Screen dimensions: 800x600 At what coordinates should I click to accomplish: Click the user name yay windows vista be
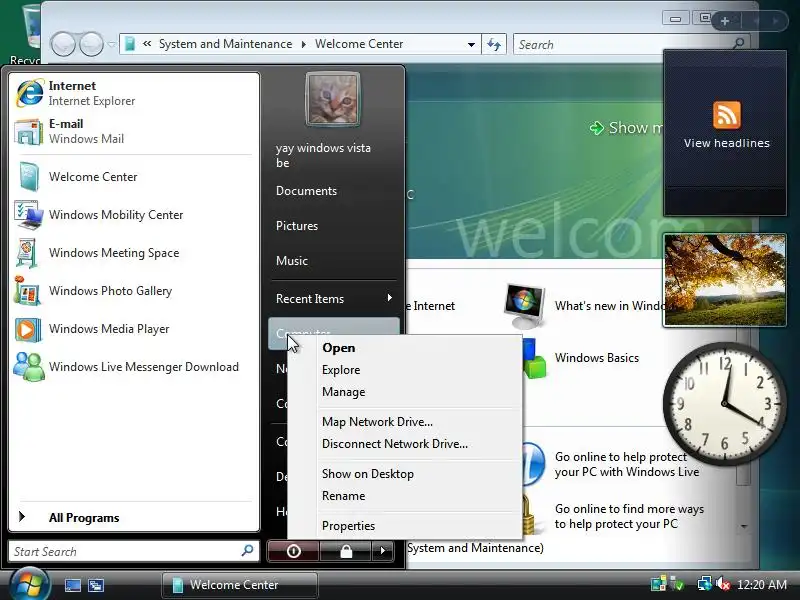[x=323, y=155]
